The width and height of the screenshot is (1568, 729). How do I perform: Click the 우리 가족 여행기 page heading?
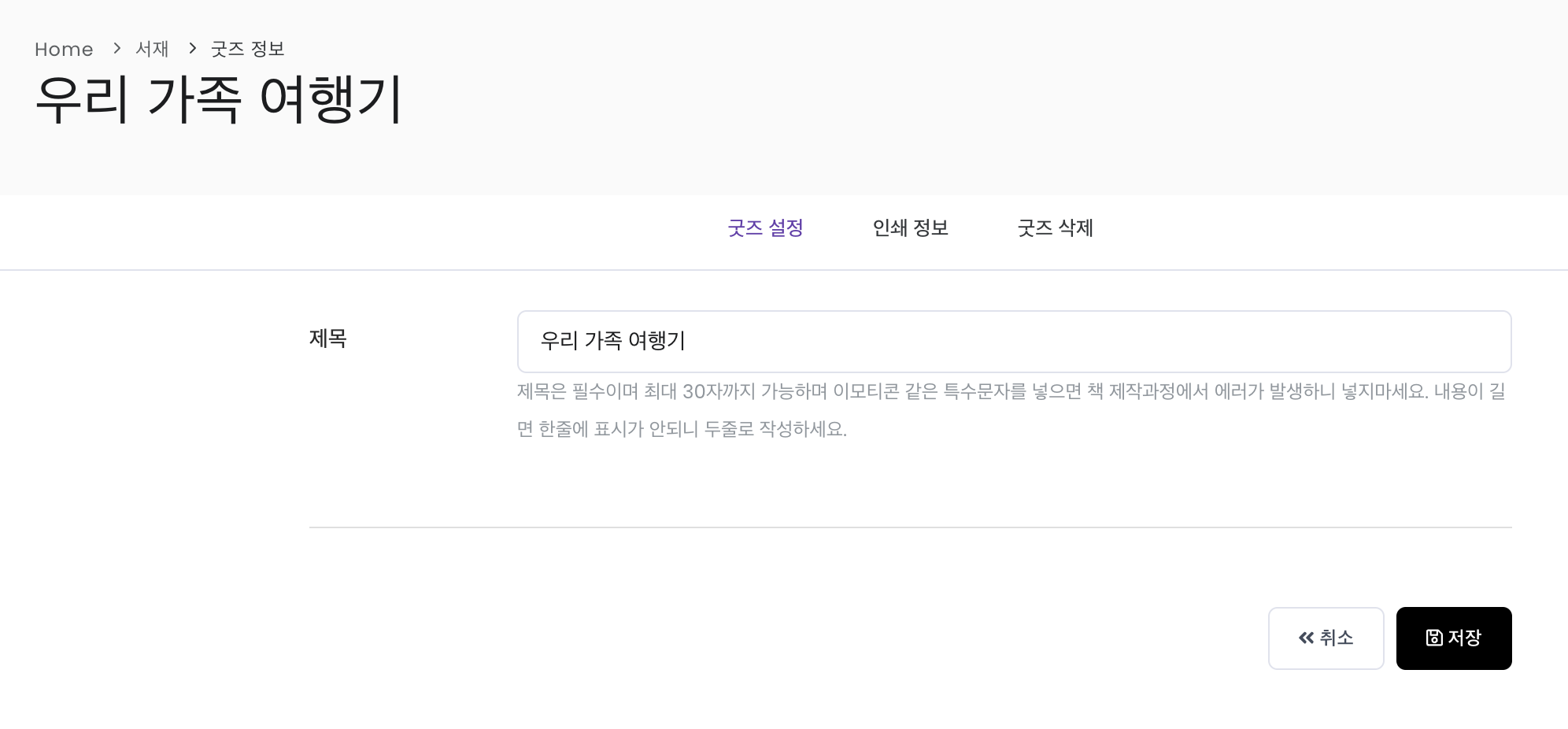(219, 99)
